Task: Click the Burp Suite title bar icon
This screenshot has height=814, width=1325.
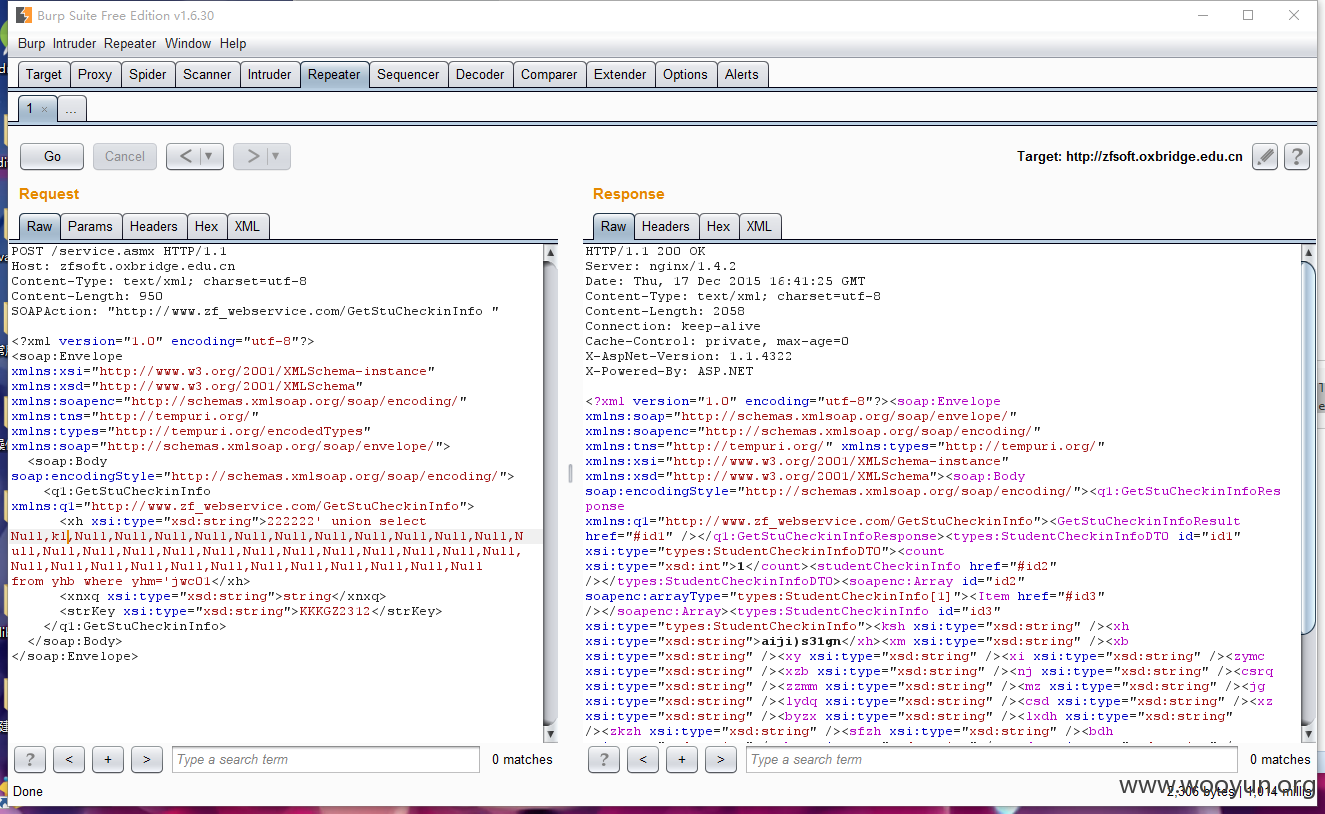Action: [22, 15]
